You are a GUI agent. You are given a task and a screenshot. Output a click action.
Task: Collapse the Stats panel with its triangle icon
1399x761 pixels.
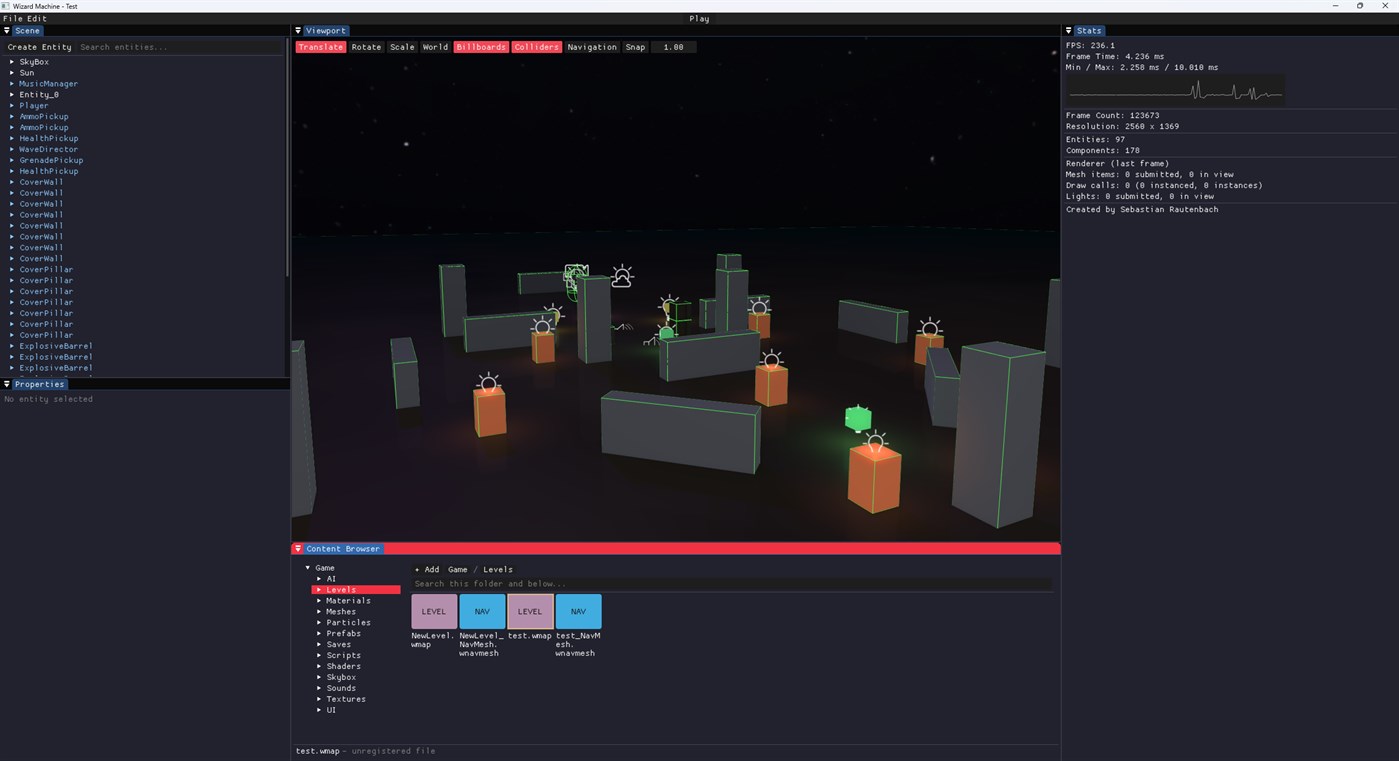pyautogui.click(x=1069, y=31)
